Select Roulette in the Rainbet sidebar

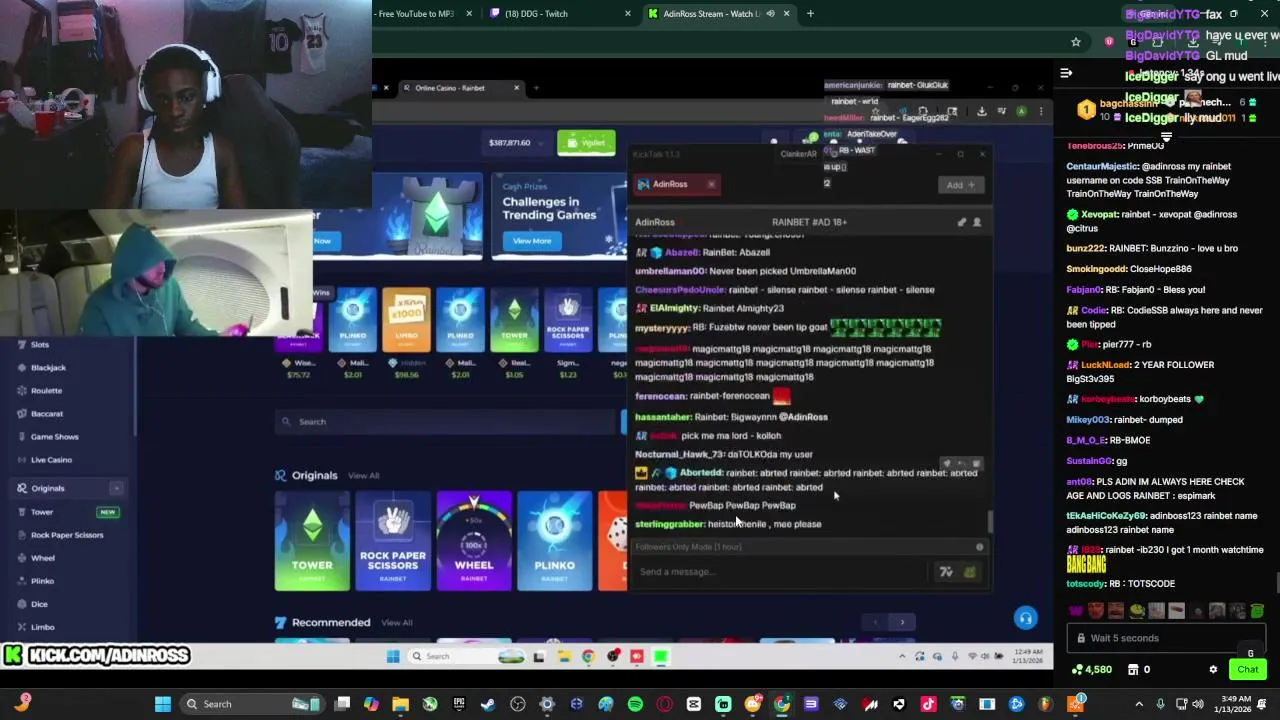click(x=46, y=390)
